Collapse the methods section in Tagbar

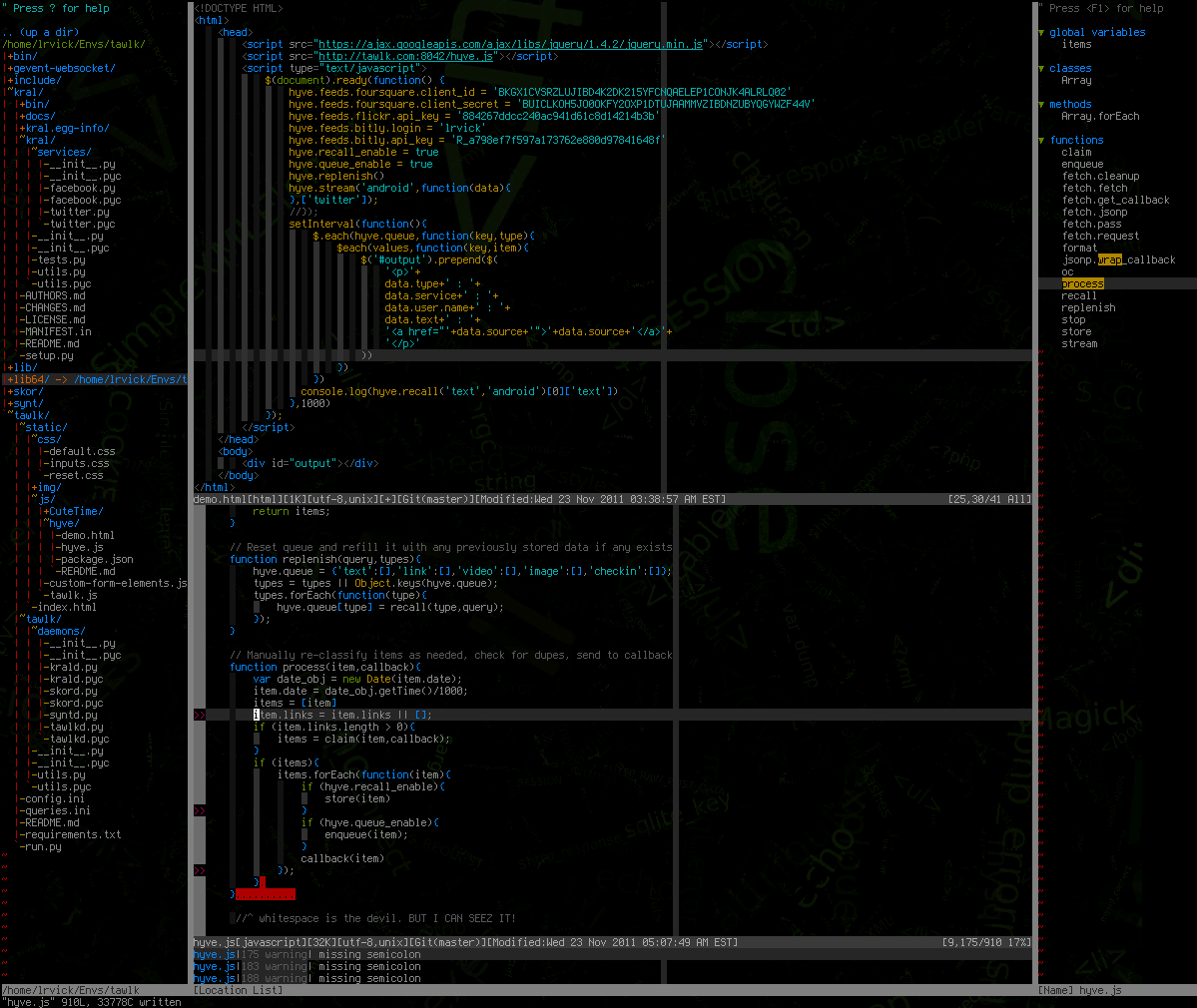(x=1041, y=105)
